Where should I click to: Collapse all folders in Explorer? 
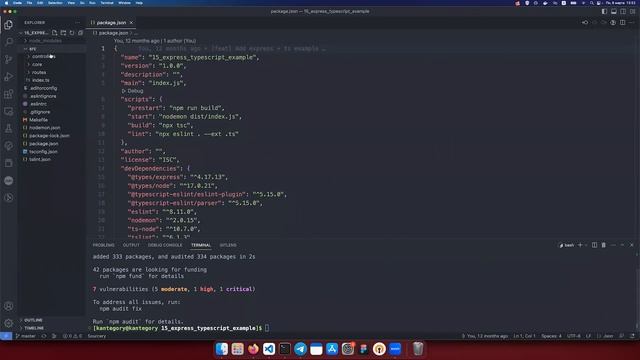tap(80, 33)
